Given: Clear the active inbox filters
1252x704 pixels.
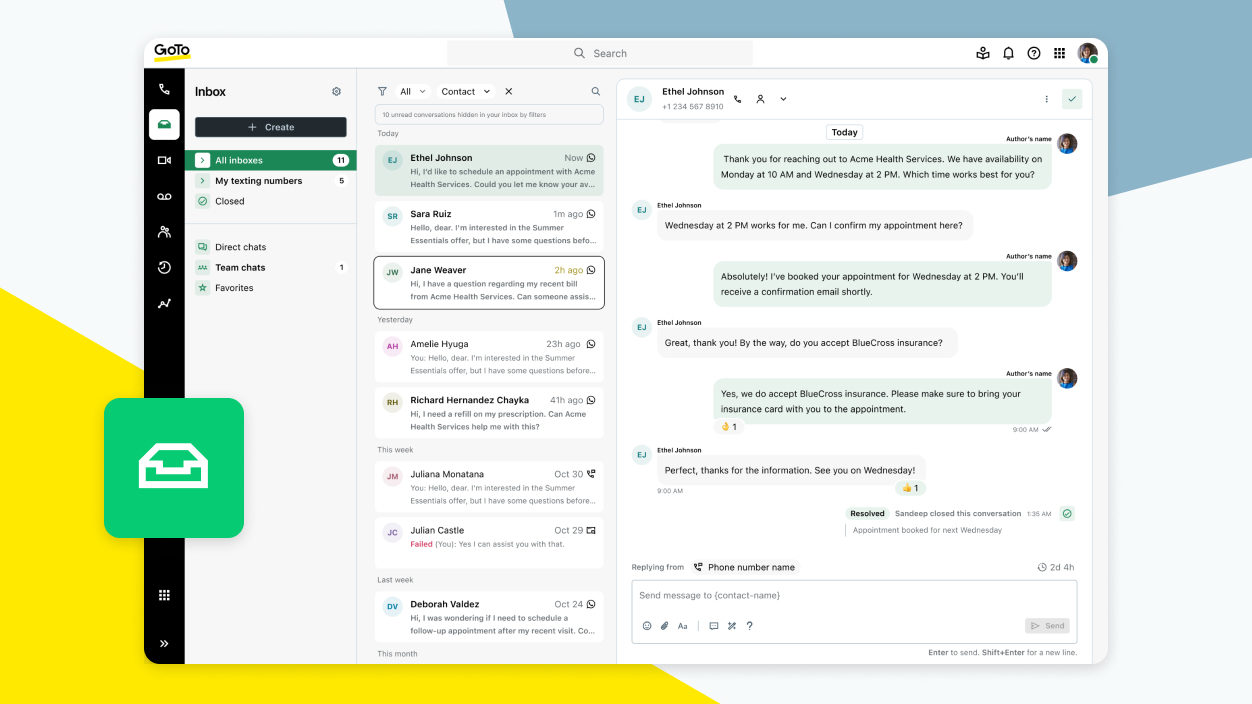Looking at the screenshot, I should click(x=508, y=92).
